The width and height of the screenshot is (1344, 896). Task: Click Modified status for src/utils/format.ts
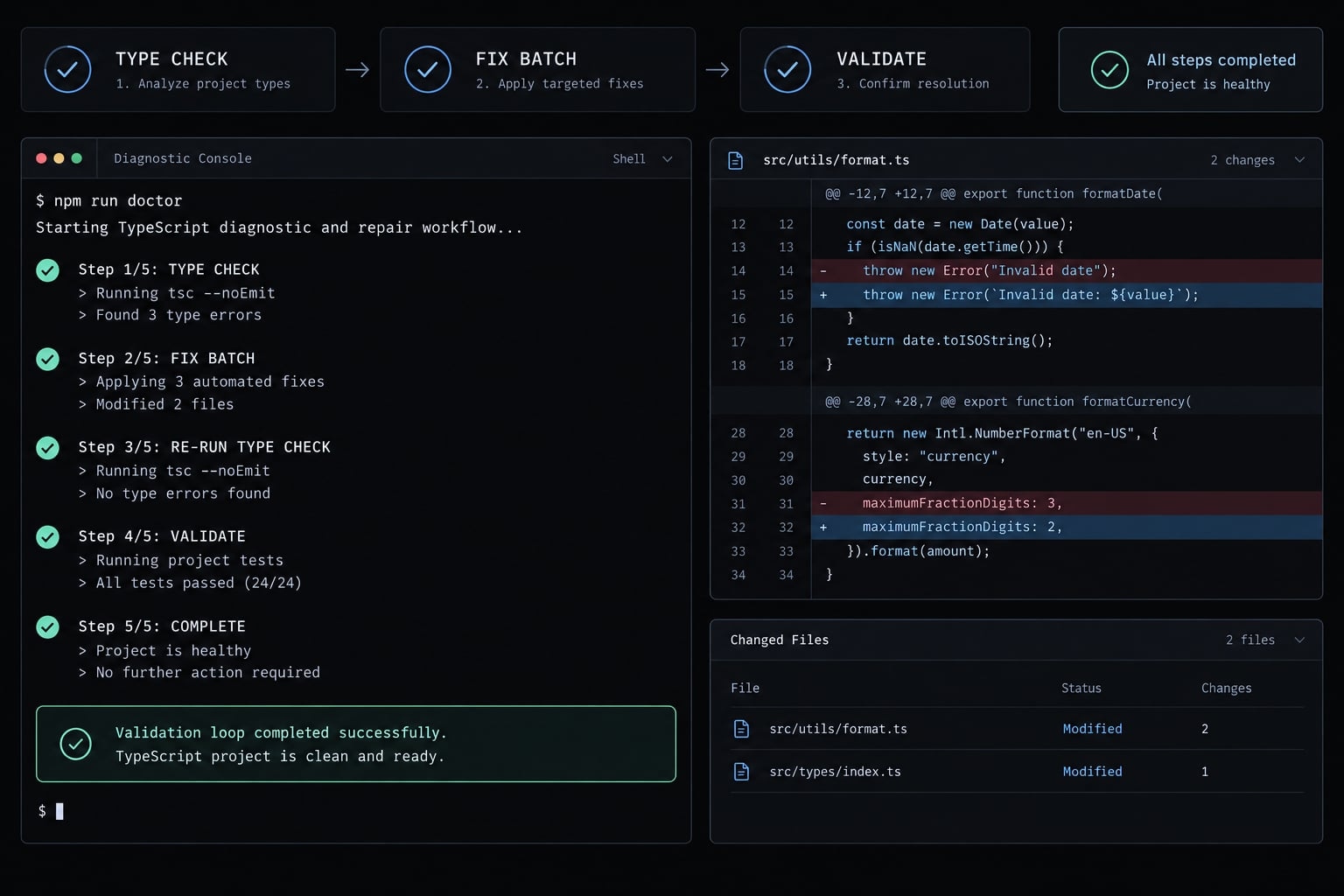(x=1092, y=729)
